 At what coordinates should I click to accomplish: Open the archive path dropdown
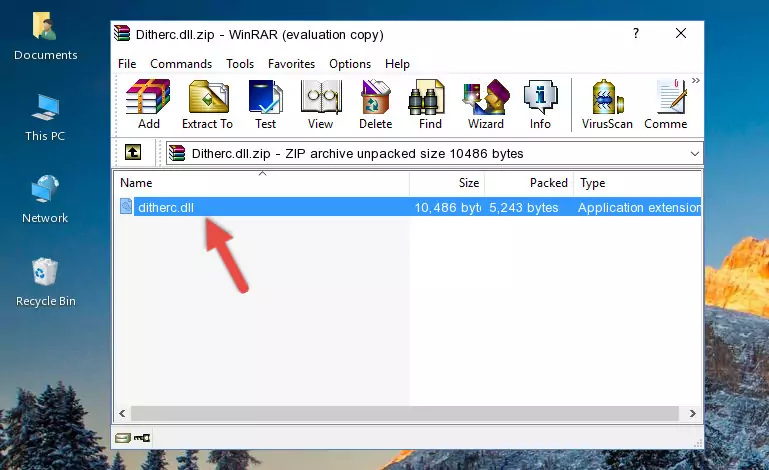tap(694, 154)
